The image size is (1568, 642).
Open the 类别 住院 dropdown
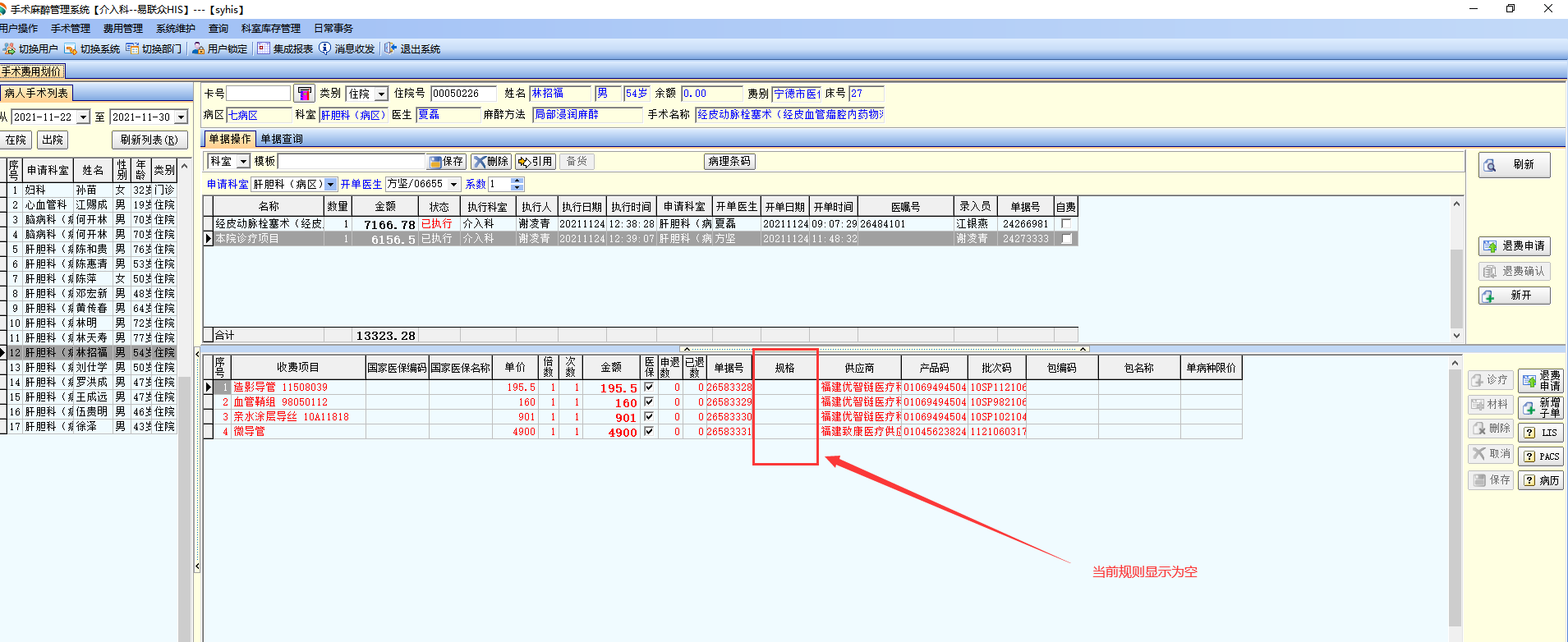click(381, 94)
